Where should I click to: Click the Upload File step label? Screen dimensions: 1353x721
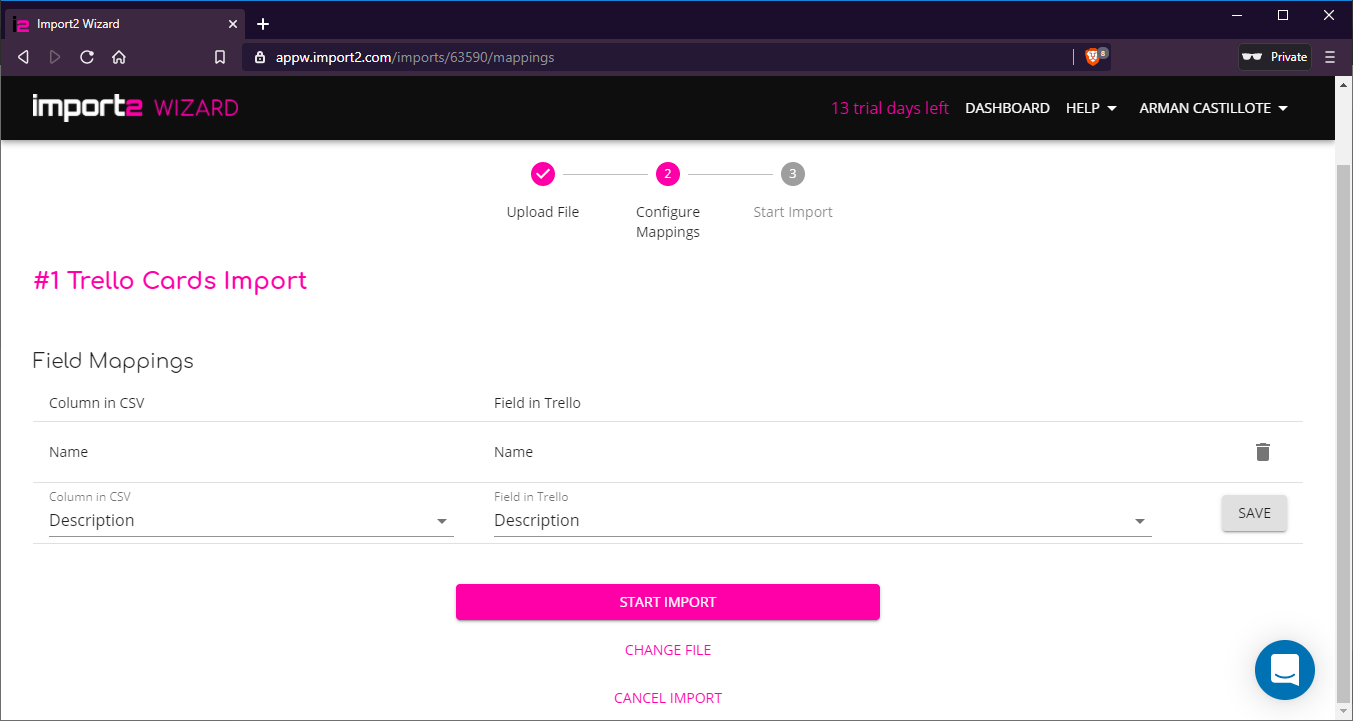[543, 212]
